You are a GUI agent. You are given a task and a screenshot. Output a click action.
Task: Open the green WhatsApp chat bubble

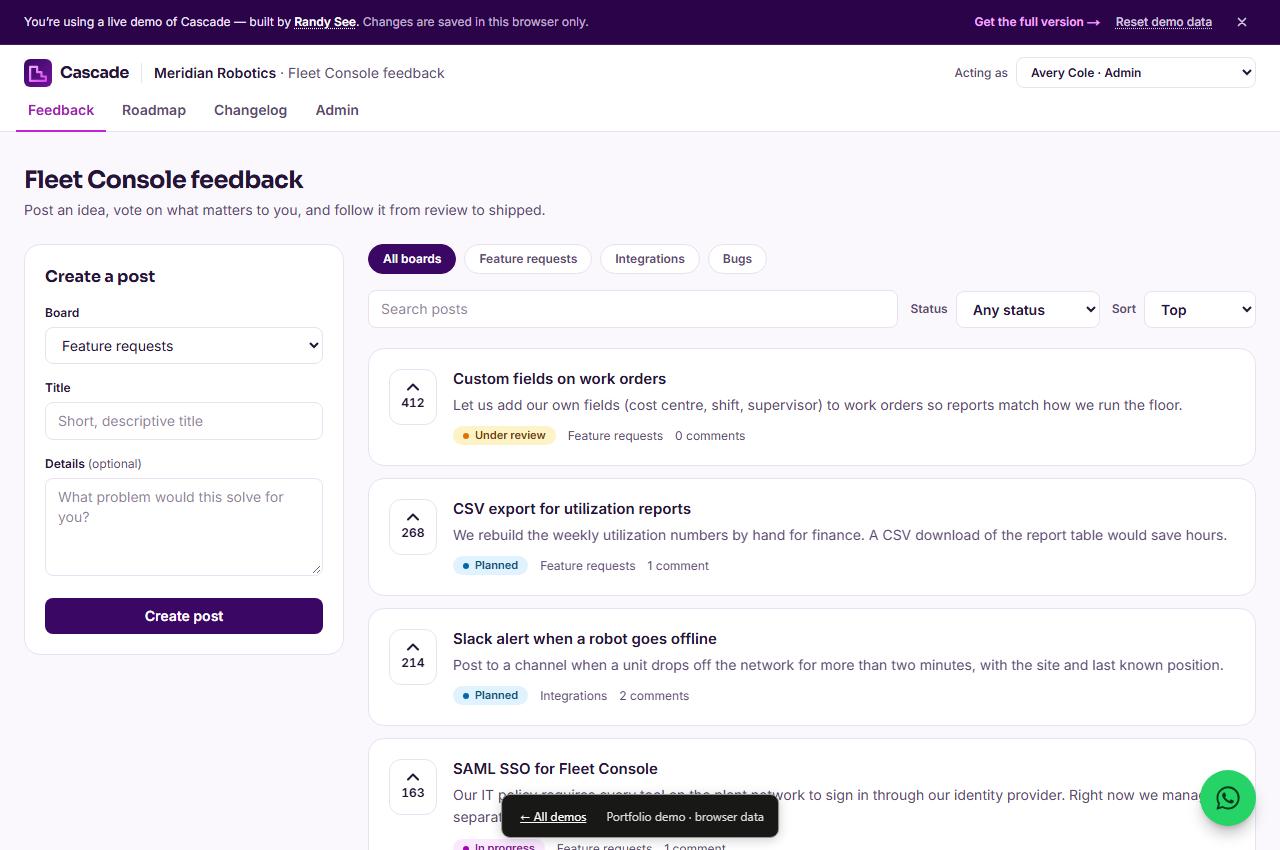(1228, 798)
